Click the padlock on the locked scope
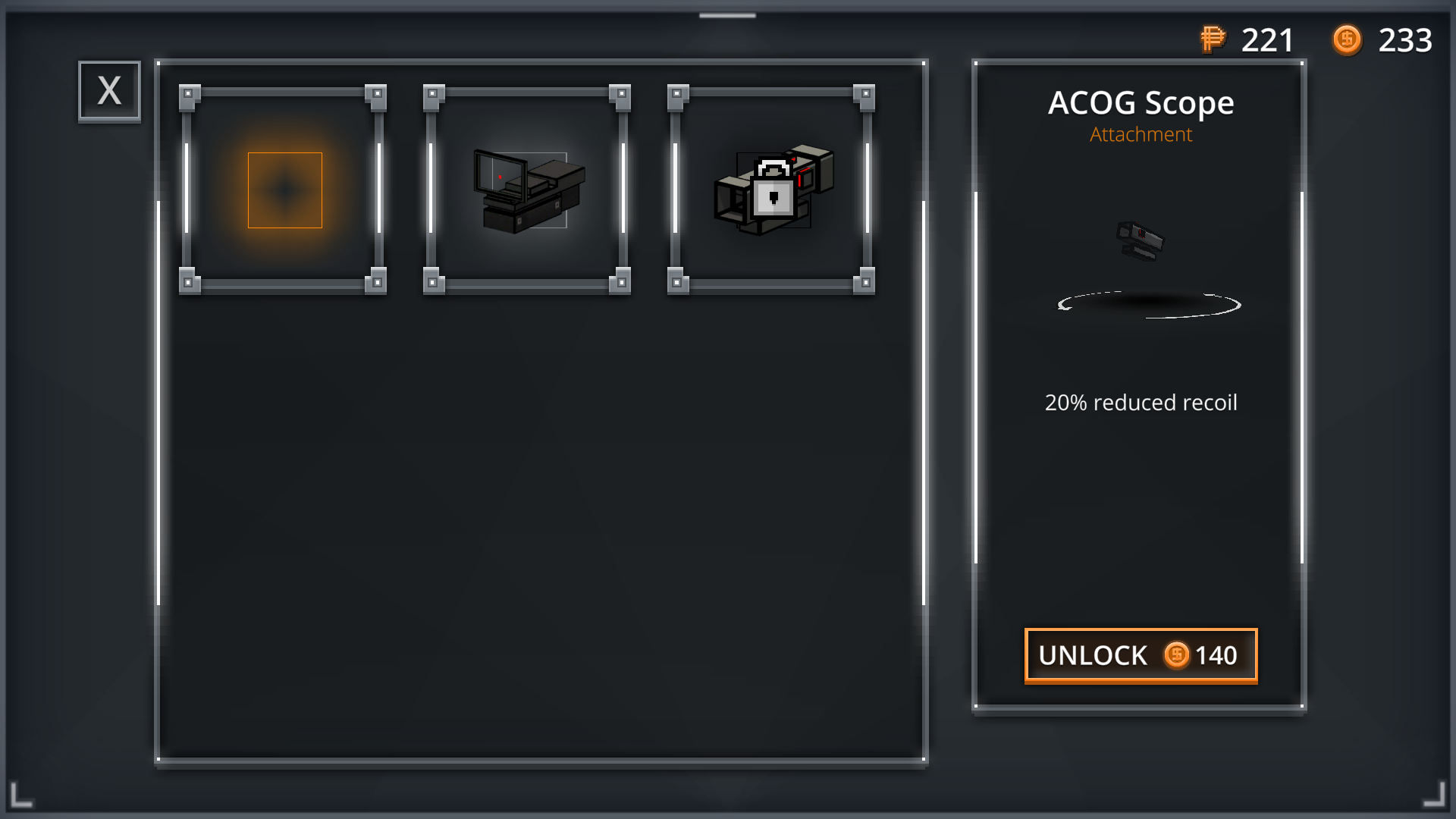This screenshot has width=1456, height=819. 773,188
